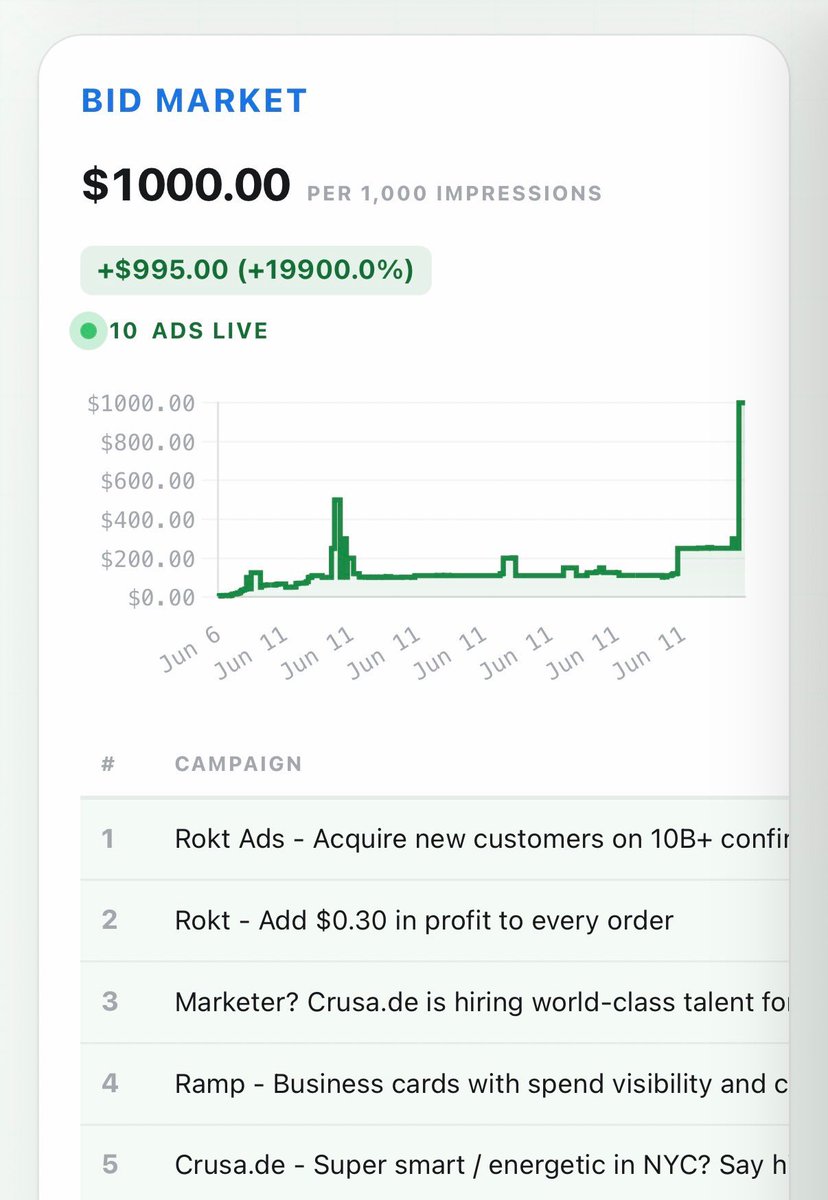
Task: Select the 10 ADS LIVE label
Action: point(189,331)
